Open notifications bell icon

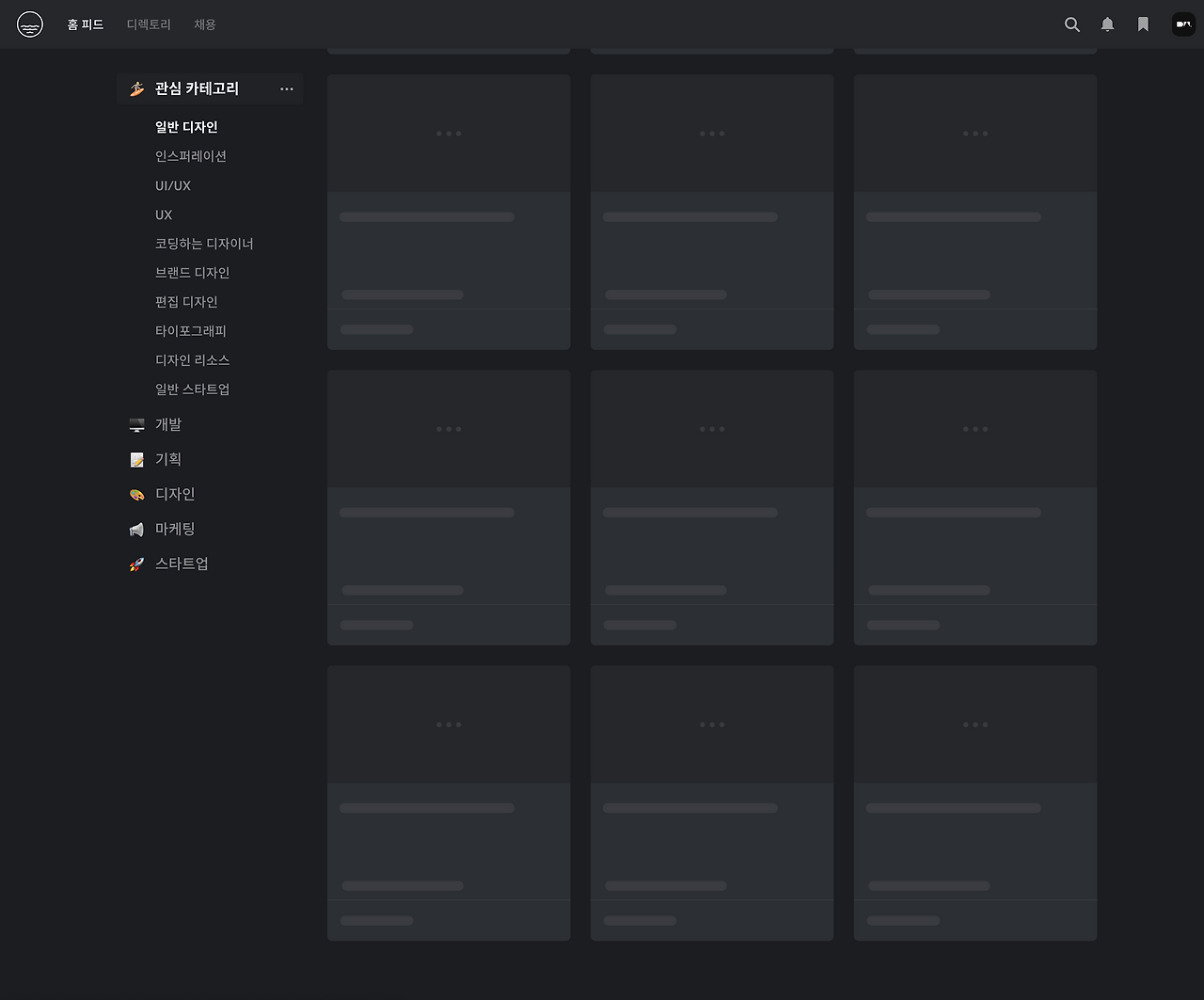pos(1108,24)
